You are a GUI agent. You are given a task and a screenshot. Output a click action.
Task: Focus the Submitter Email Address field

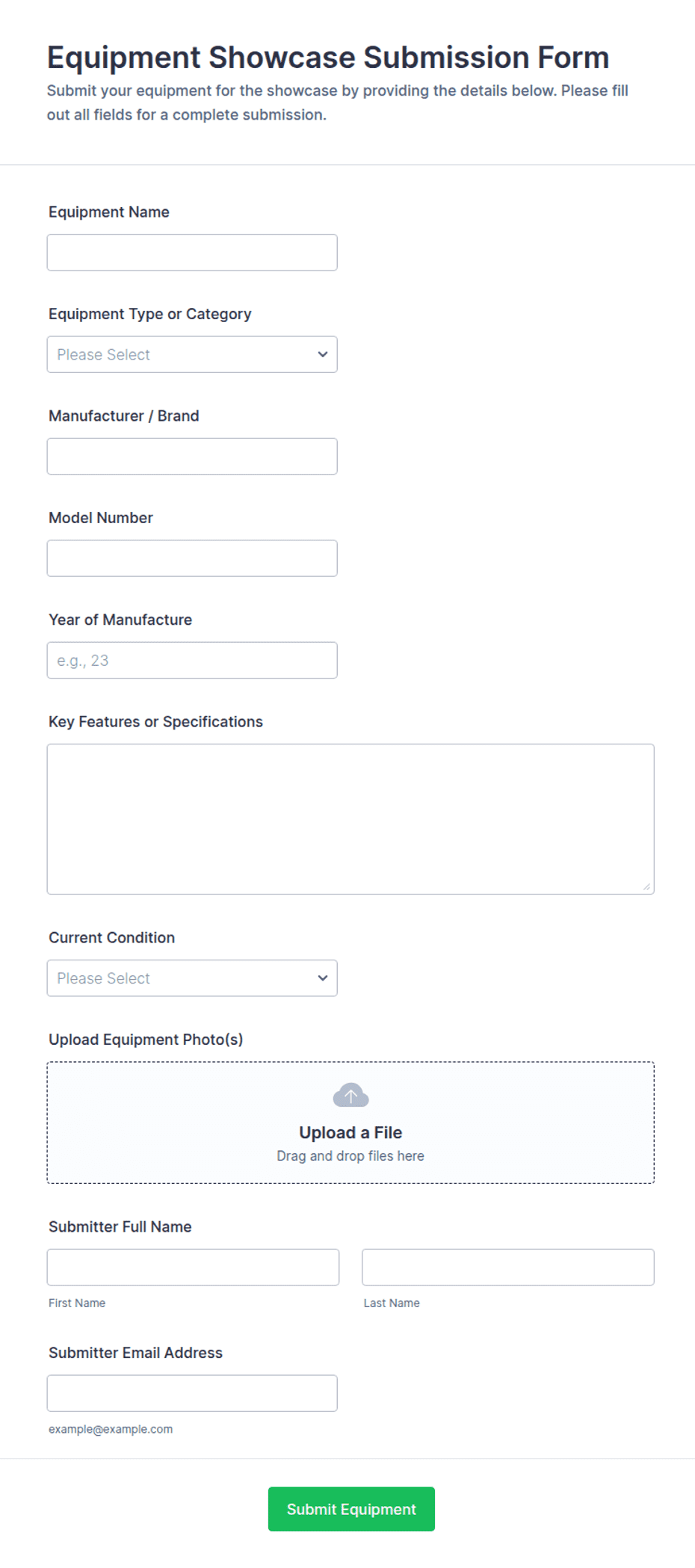(192, 1394)
